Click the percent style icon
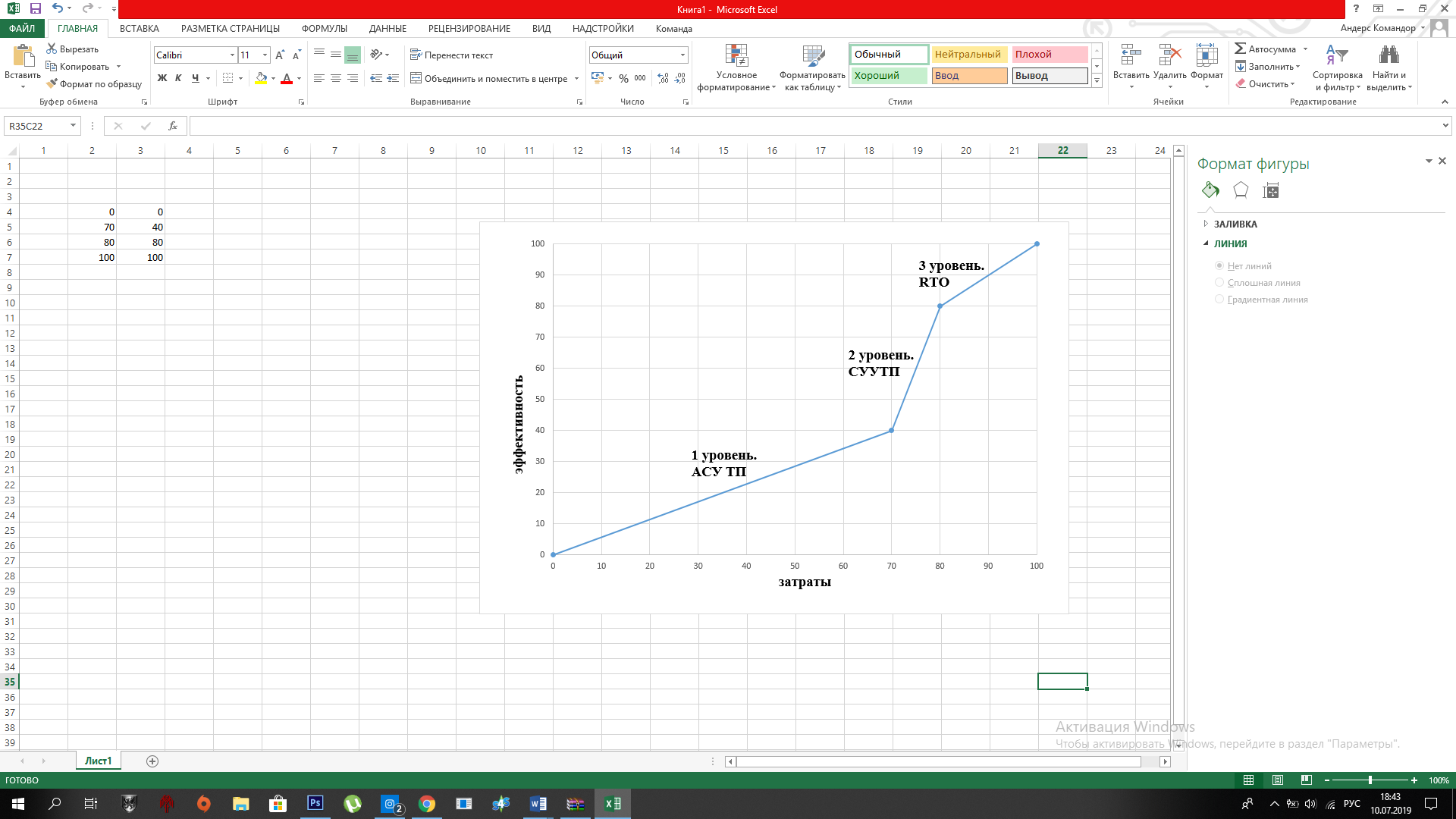This screenshot has width=1456, height=819. (x=623, y=78)
